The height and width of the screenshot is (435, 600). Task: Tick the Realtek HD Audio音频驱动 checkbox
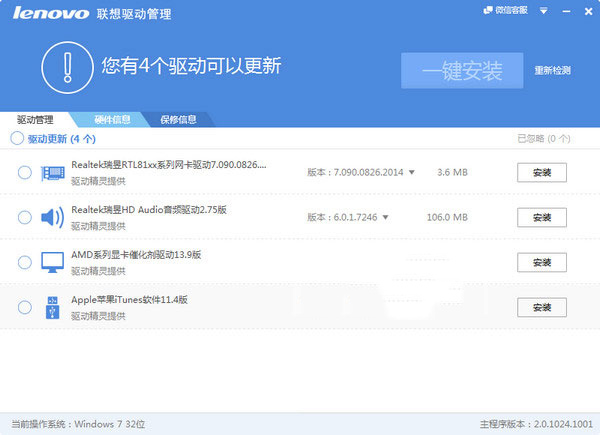pyautogui.click(x=25, y=217)
